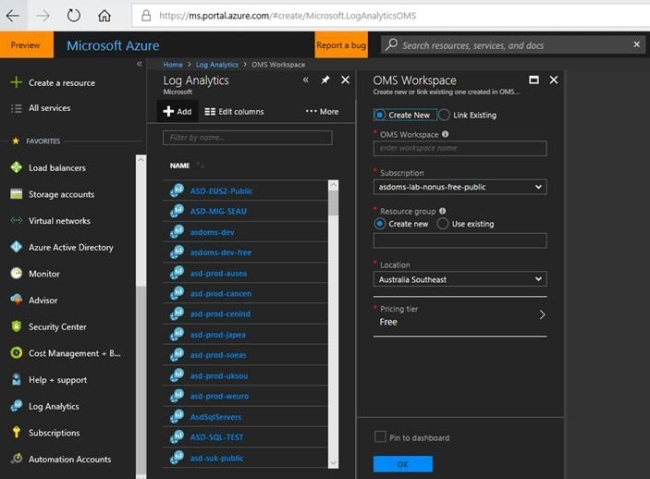Click the Report a bug button

tap(341, 45)
